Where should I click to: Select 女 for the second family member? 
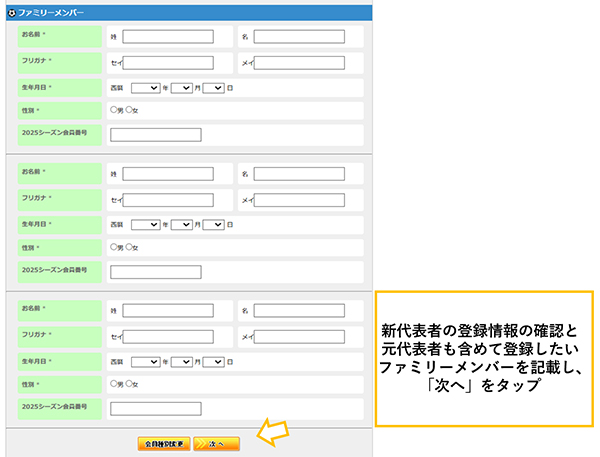[x=128, y=246]
